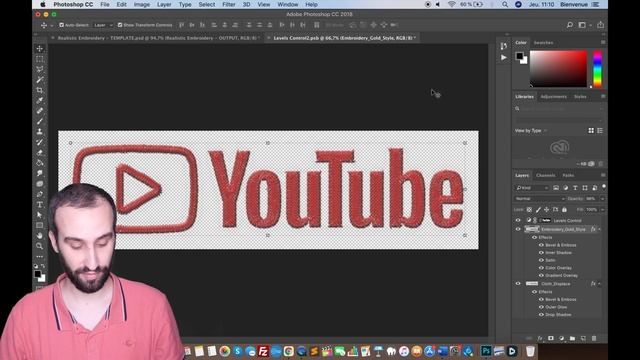Pick a color in the red color field
This screenshot has width=640, height=360.
pyautogui.click(x=558, y=69)
